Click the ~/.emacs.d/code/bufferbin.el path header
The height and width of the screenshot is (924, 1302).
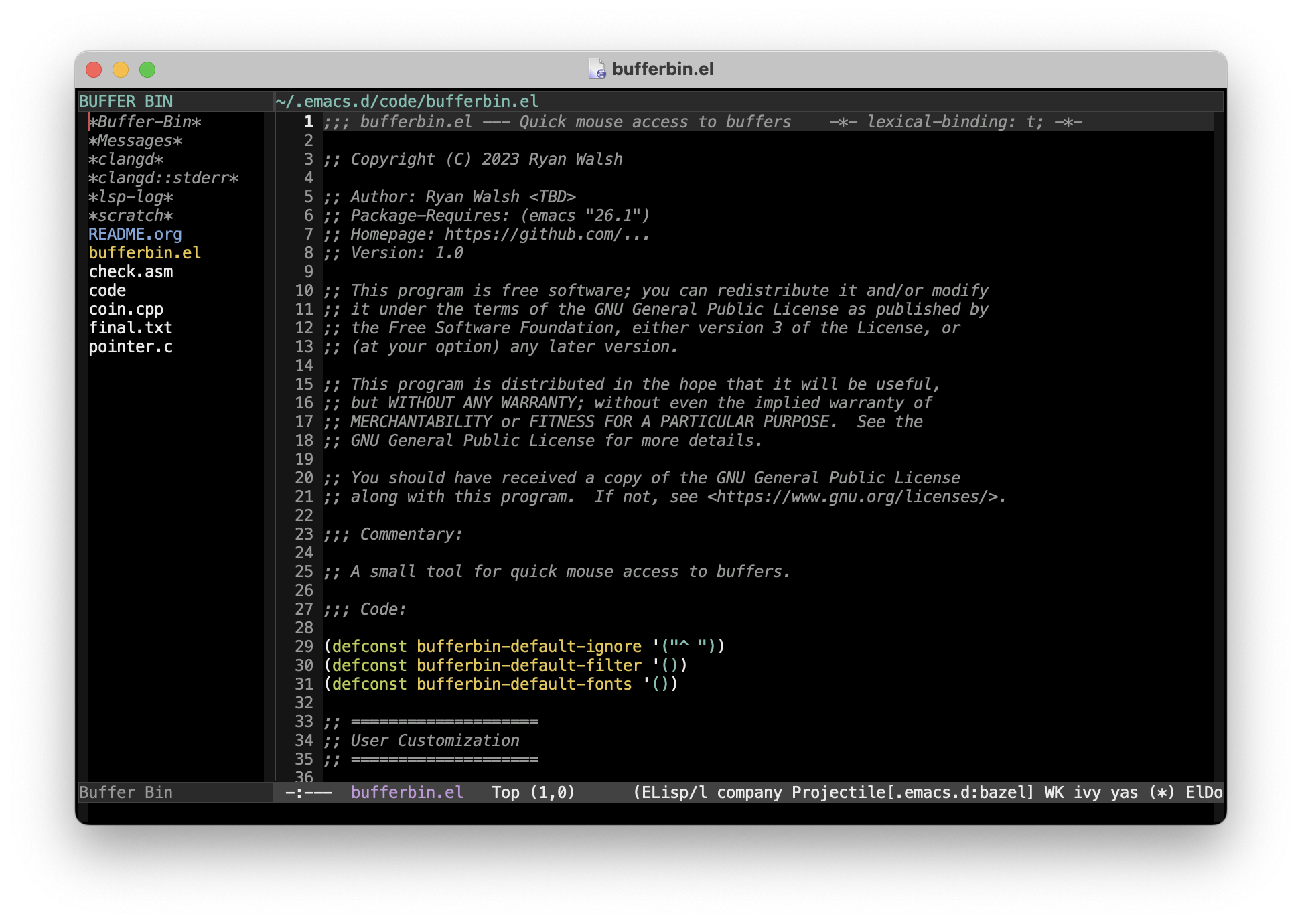[x=407, y=102]
